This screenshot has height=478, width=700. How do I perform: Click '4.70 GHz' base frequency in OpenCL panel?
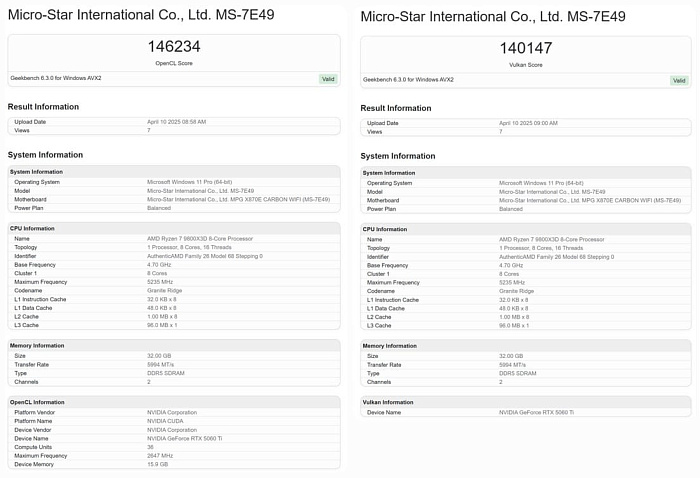click(159, 265)
